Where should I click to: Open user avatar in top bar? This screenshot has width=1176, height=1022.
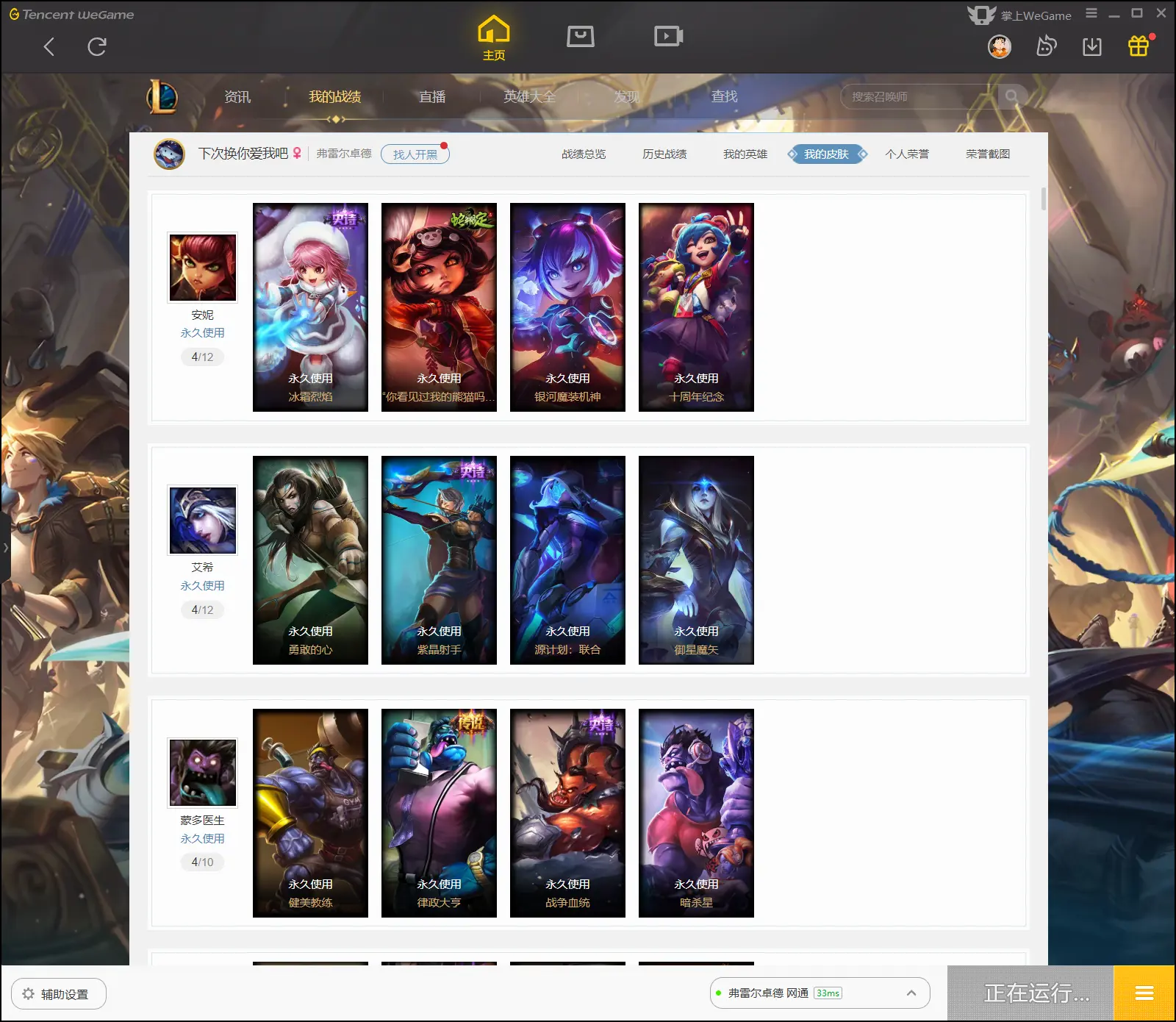tap(1000, 47)
